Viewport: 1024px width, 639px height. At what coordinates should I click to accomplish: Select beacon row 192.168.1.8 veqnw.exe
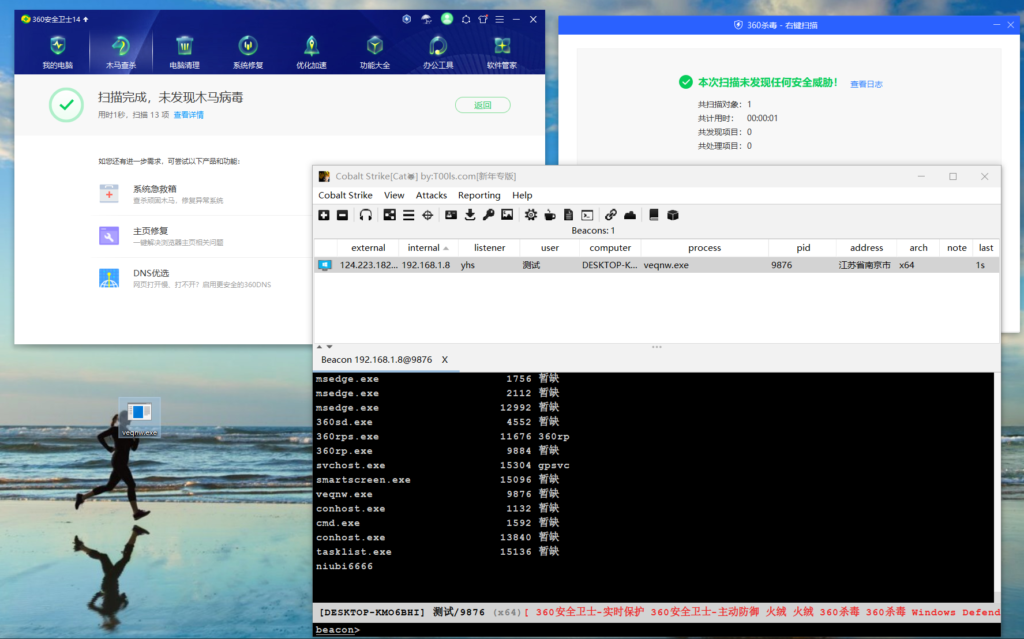pos(656,265)
